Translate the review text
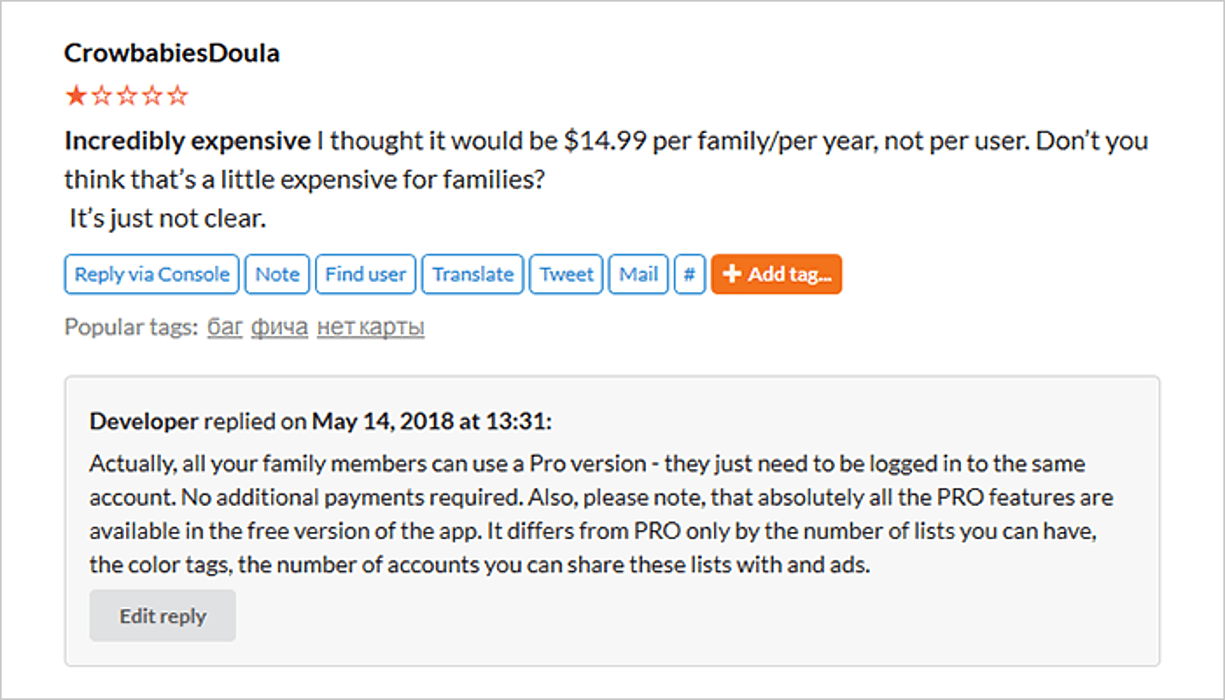The image size is (1225, 700). [473, 274]
